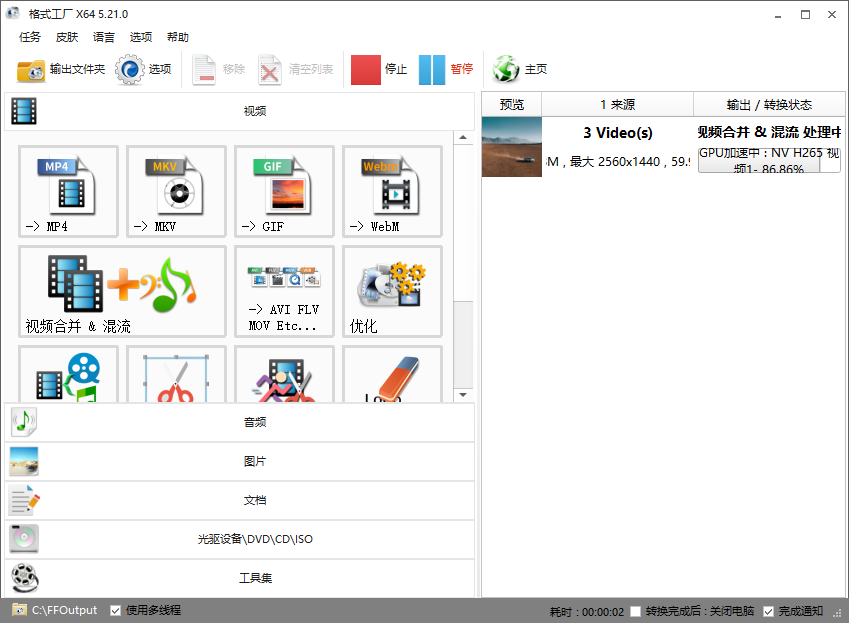Open the 皮肤 skin menu

tap(67, 37)
